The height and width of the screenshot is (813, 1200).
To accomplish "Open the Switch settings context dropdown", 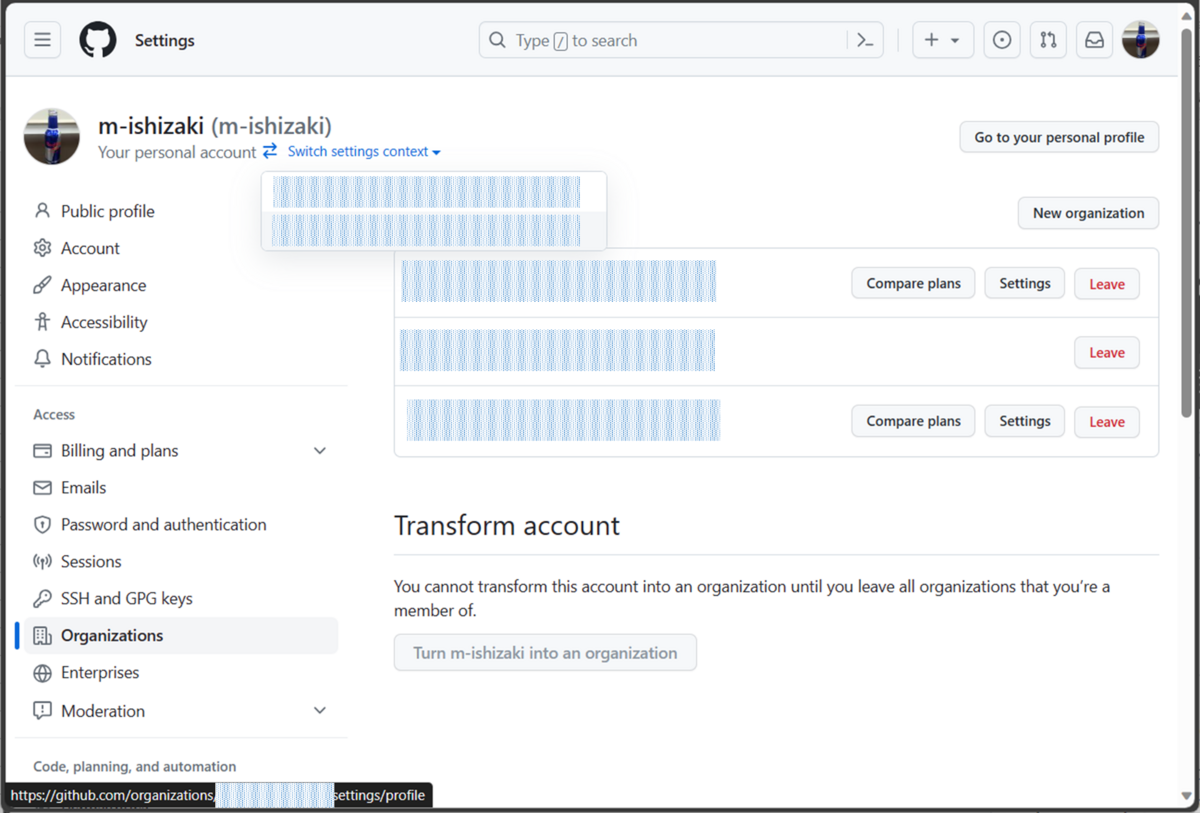I will [x=363, y=151].
